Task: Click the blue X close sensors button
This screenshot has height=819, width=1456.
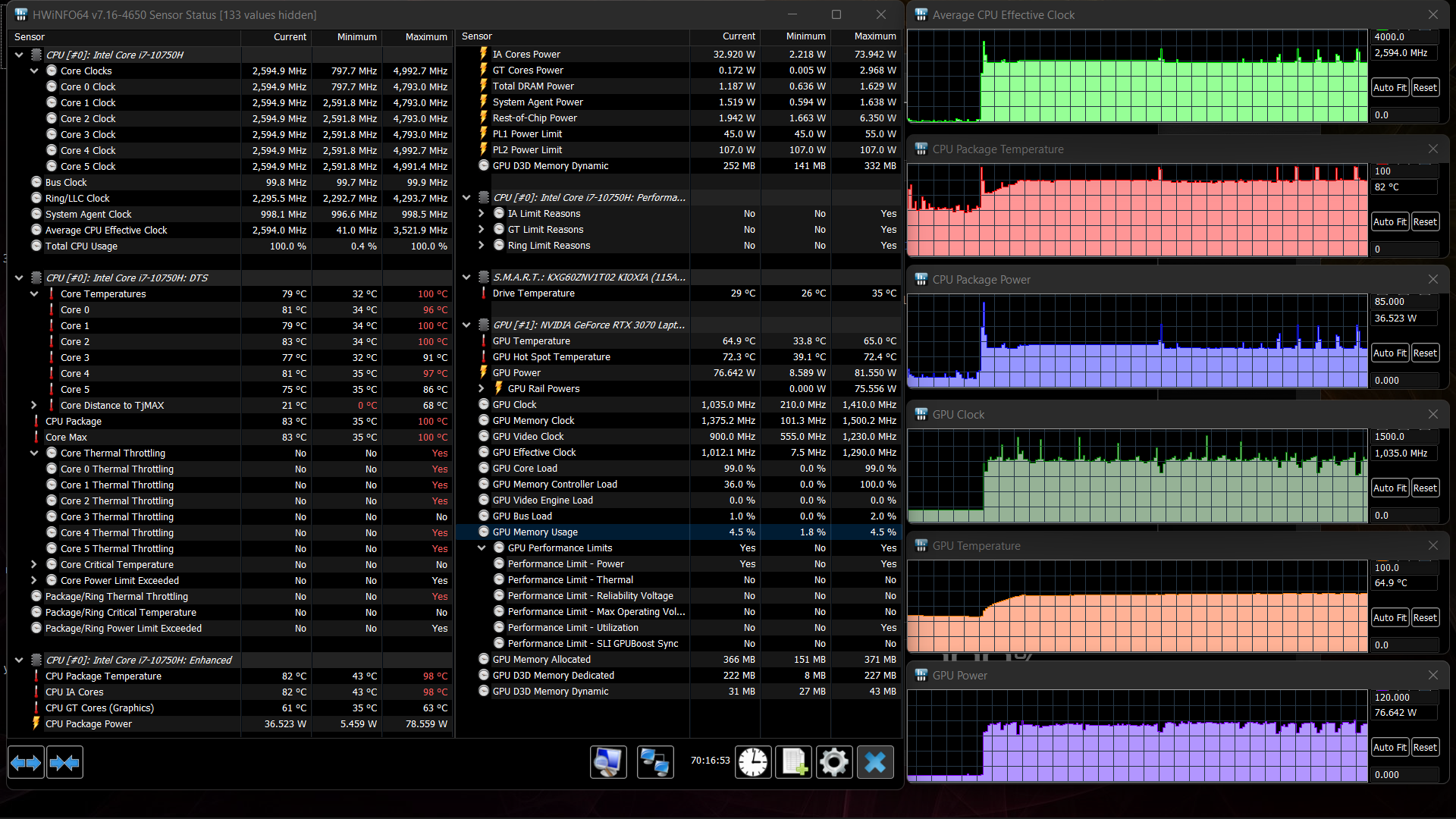Action: (x=875, y=762)
